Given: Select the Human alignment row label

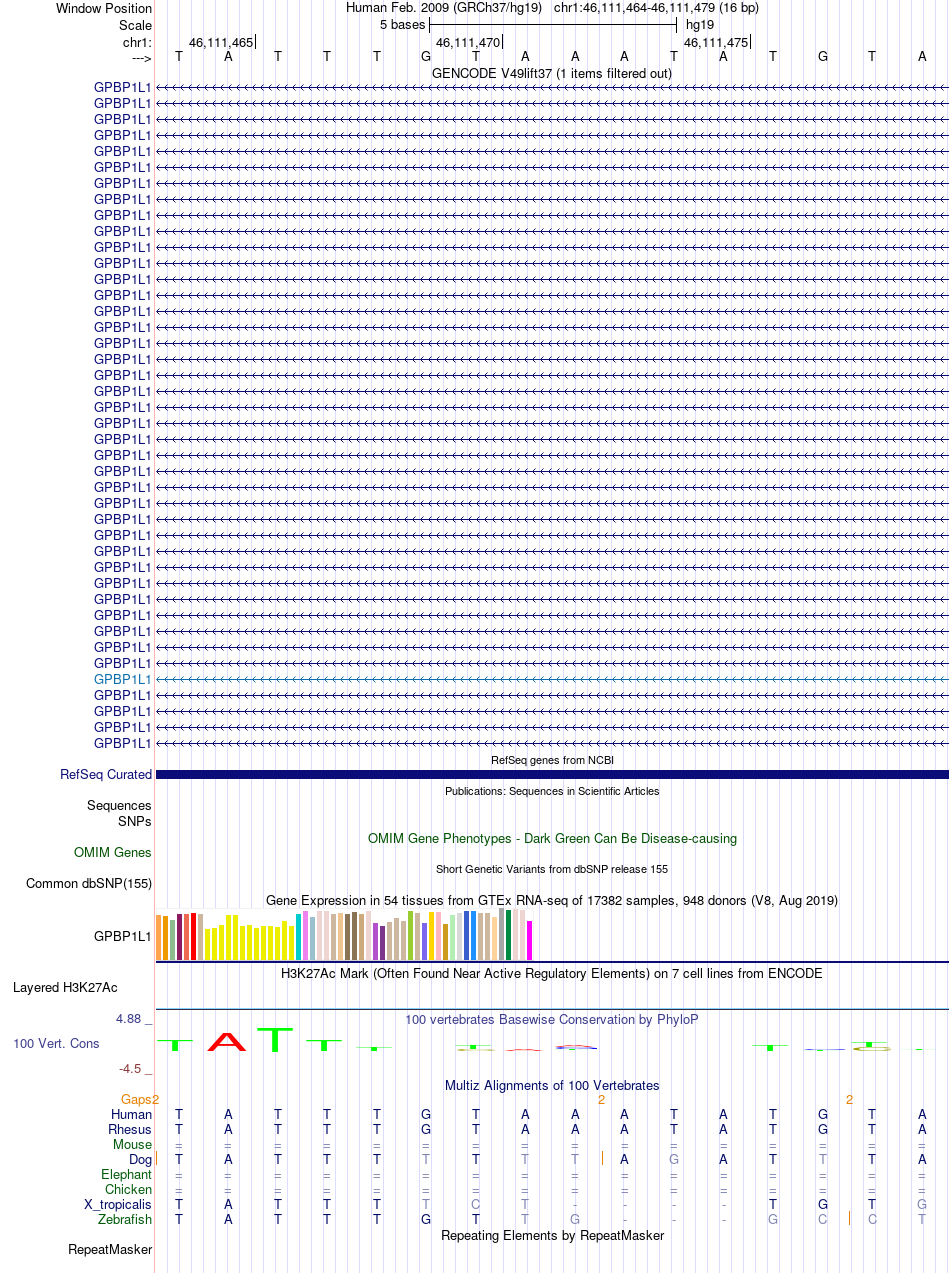Looking at the screenshot, I should click(x=131, y=1115).
